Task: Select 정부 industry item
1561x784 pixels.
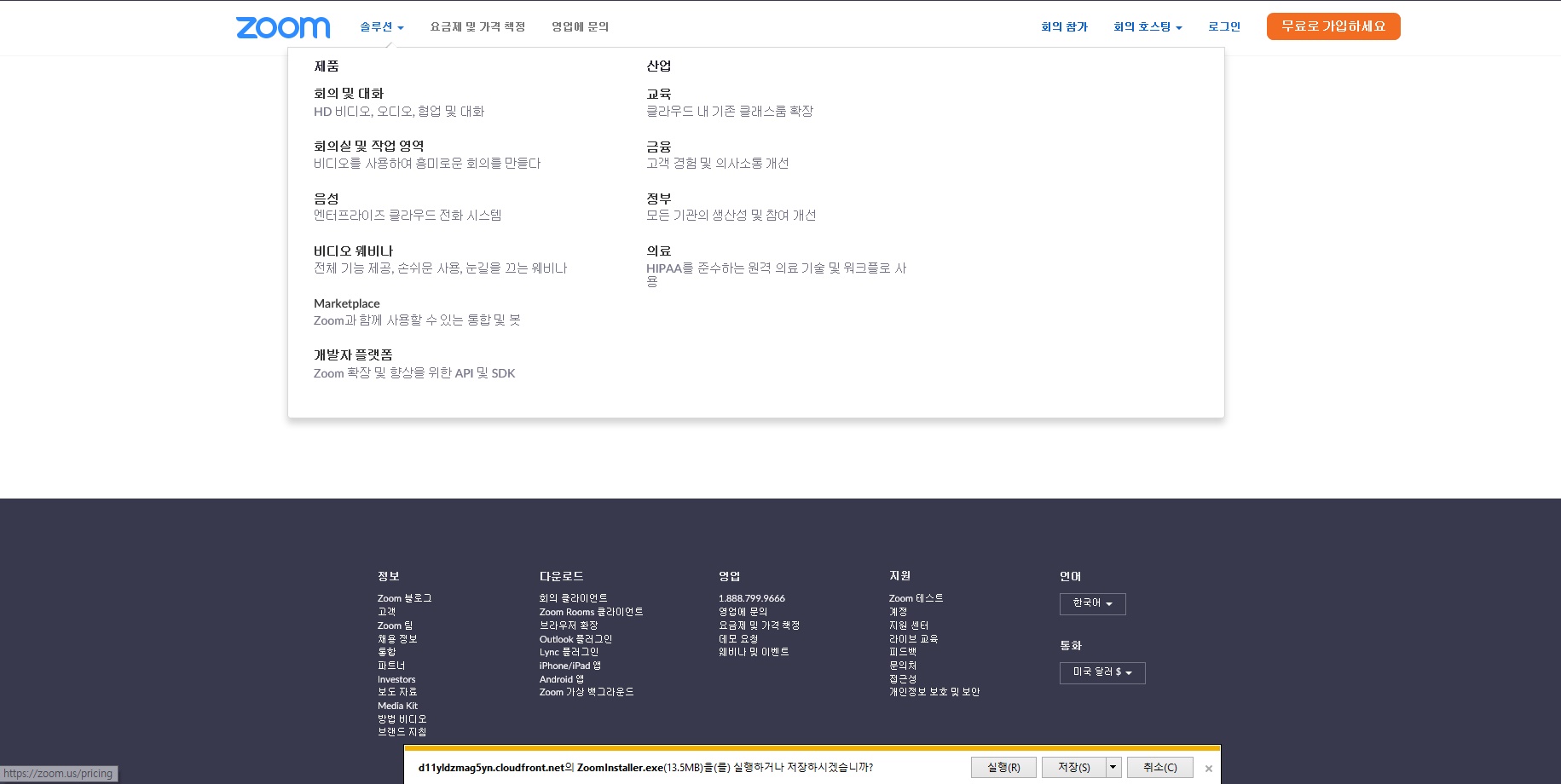Action: point(658,199)
